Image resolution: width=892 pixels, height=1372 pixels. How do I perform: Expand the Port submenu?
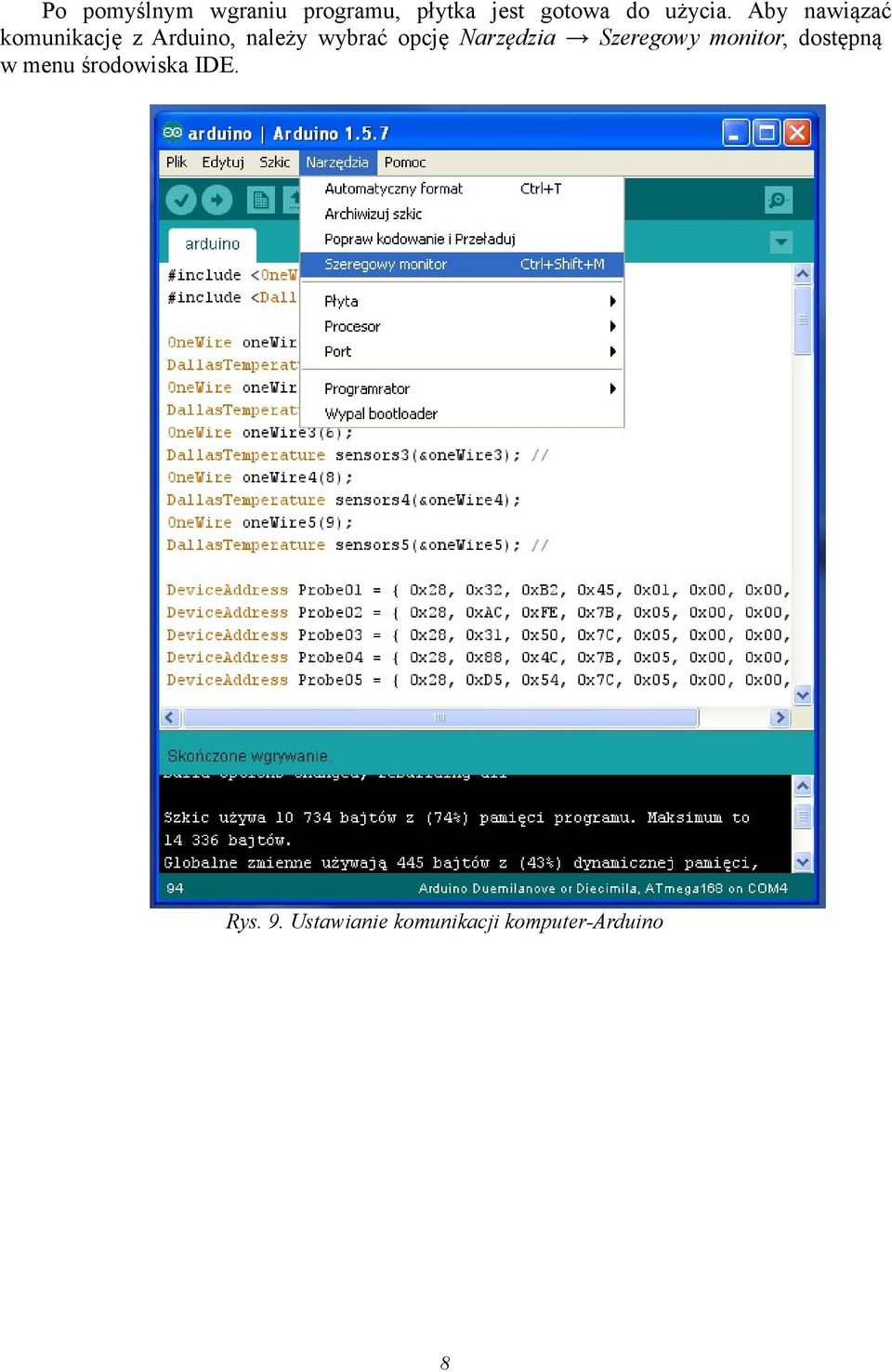point(462,351)
